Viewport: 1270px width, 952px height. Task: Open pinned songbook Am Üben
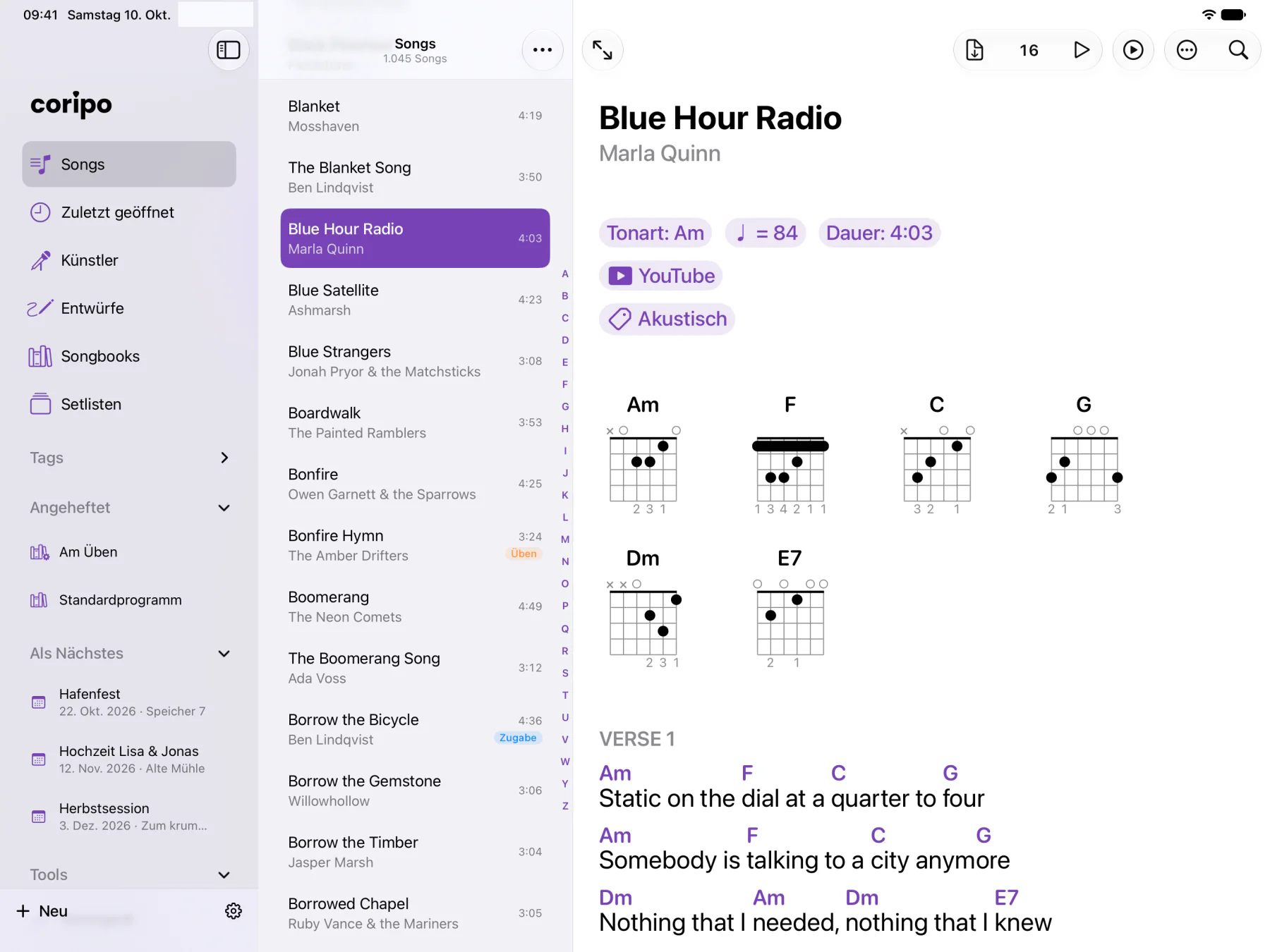tap(129, 552)
